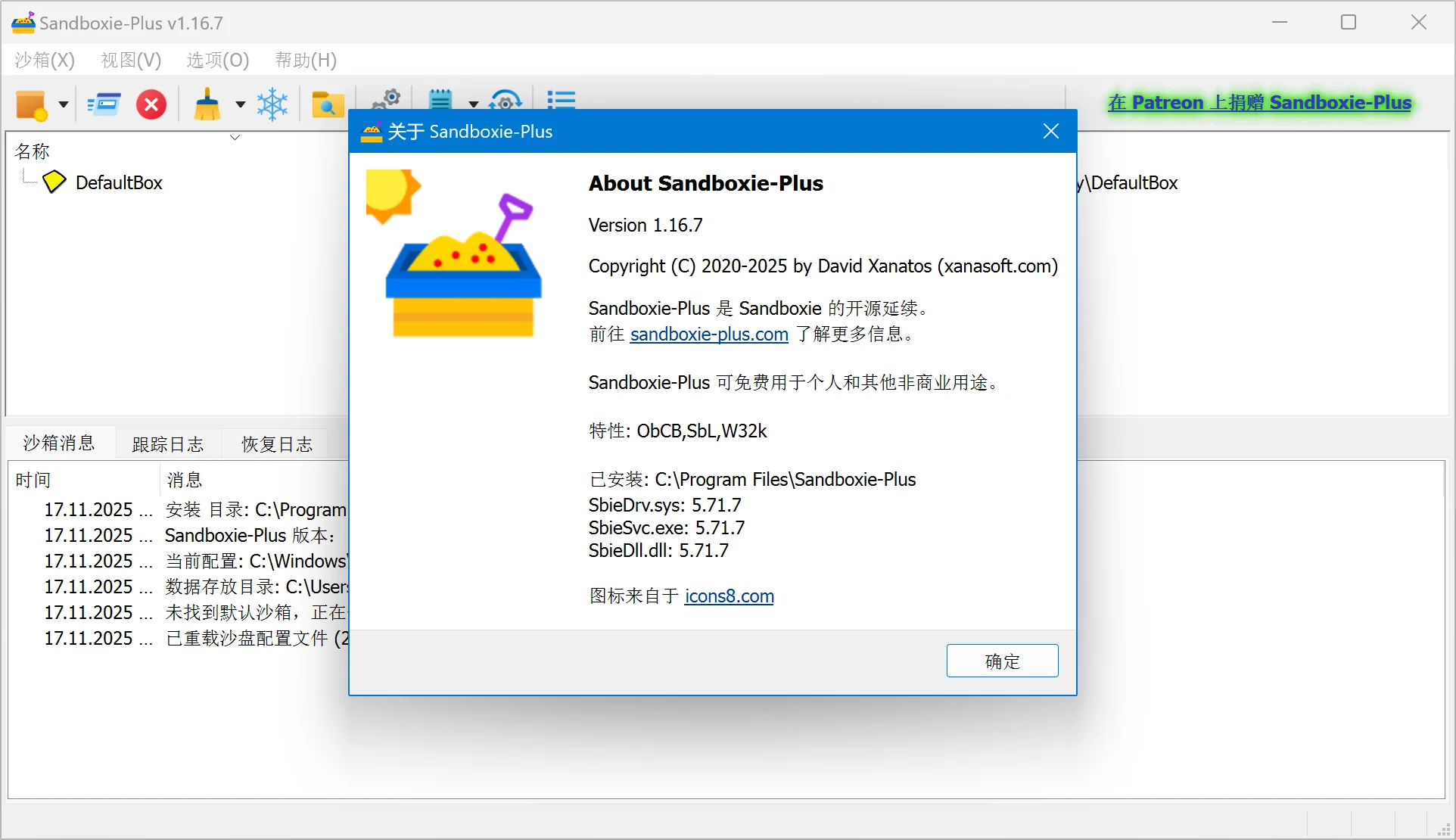The width and height of the screenshot is (1456, 840).
Task: Visit the icons8.com link
Action: (x=729, y=596)
